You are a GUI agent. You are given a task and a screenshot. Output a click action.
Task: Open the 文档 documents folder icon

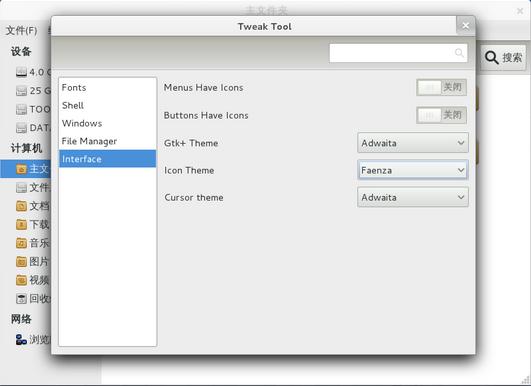21,206
